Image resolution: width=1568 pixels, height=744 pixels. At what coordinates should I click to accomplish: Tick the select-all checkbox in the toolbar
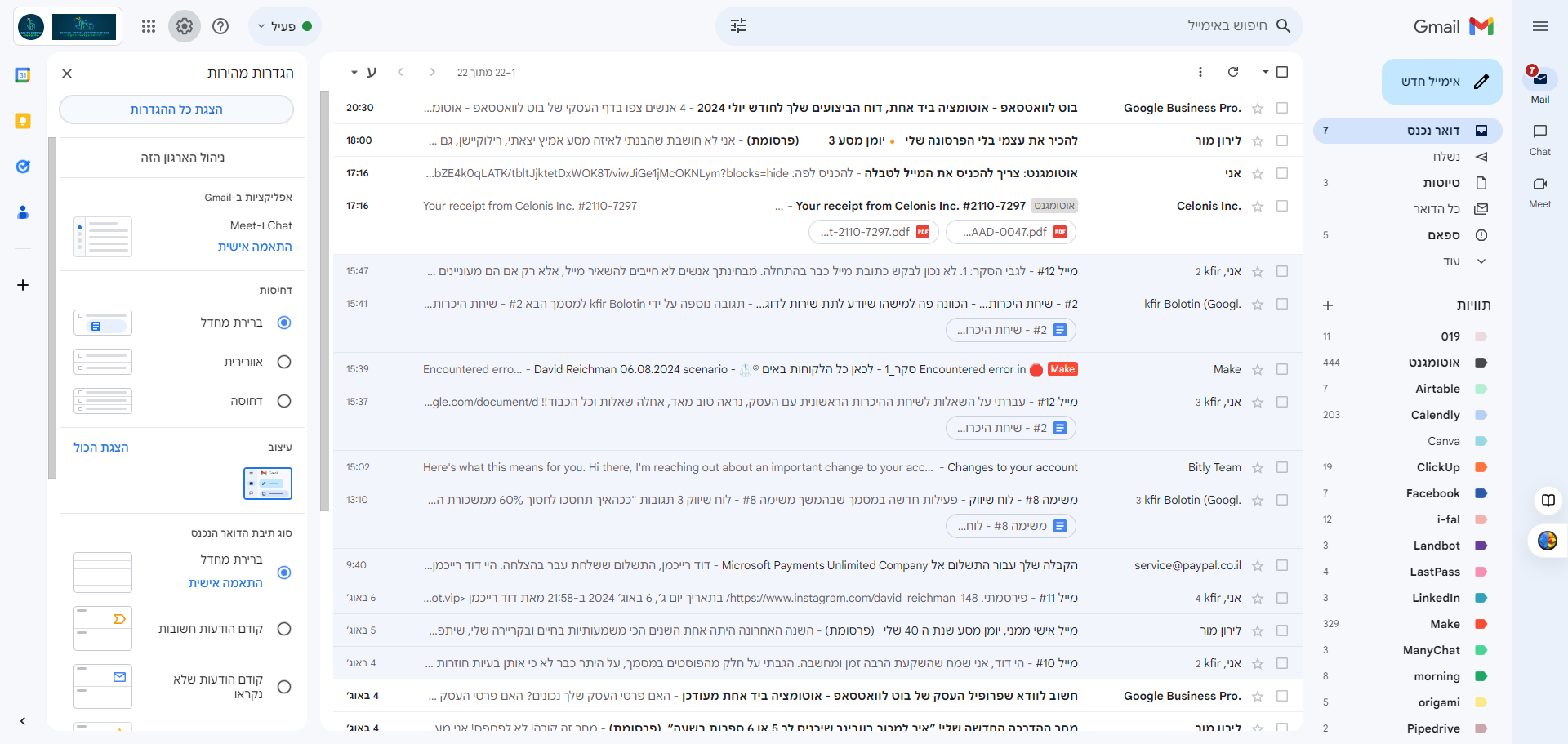pos(1282,72)
